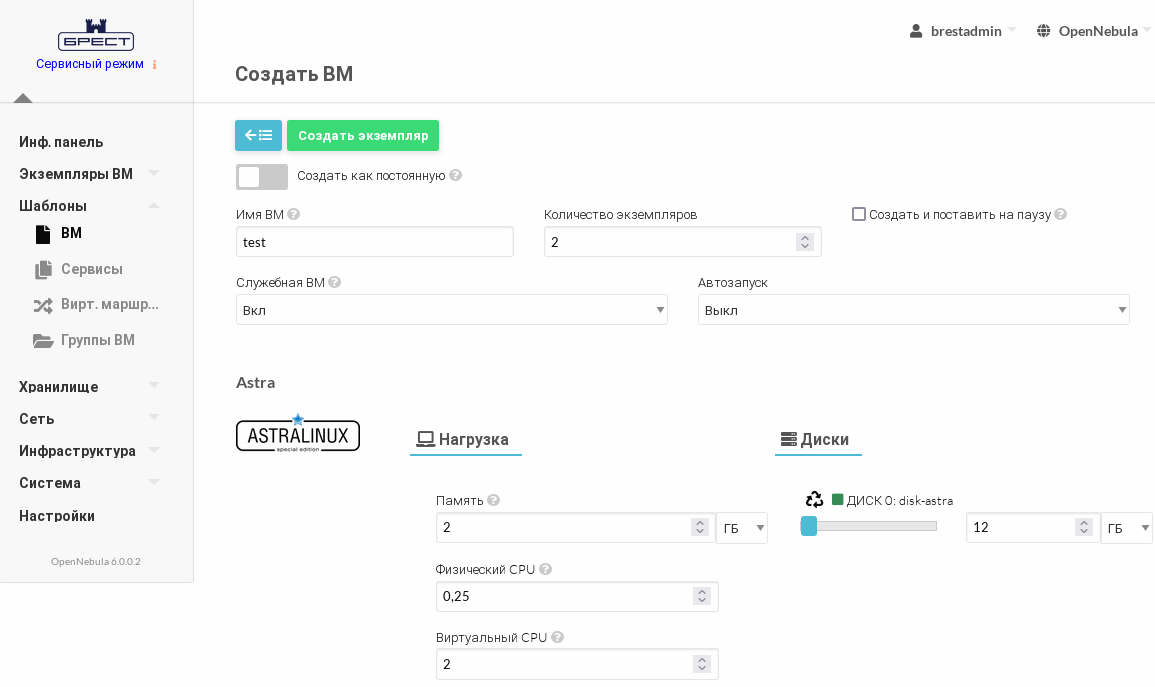Open the Служебная ВМ dropdown

pos(451,310)
